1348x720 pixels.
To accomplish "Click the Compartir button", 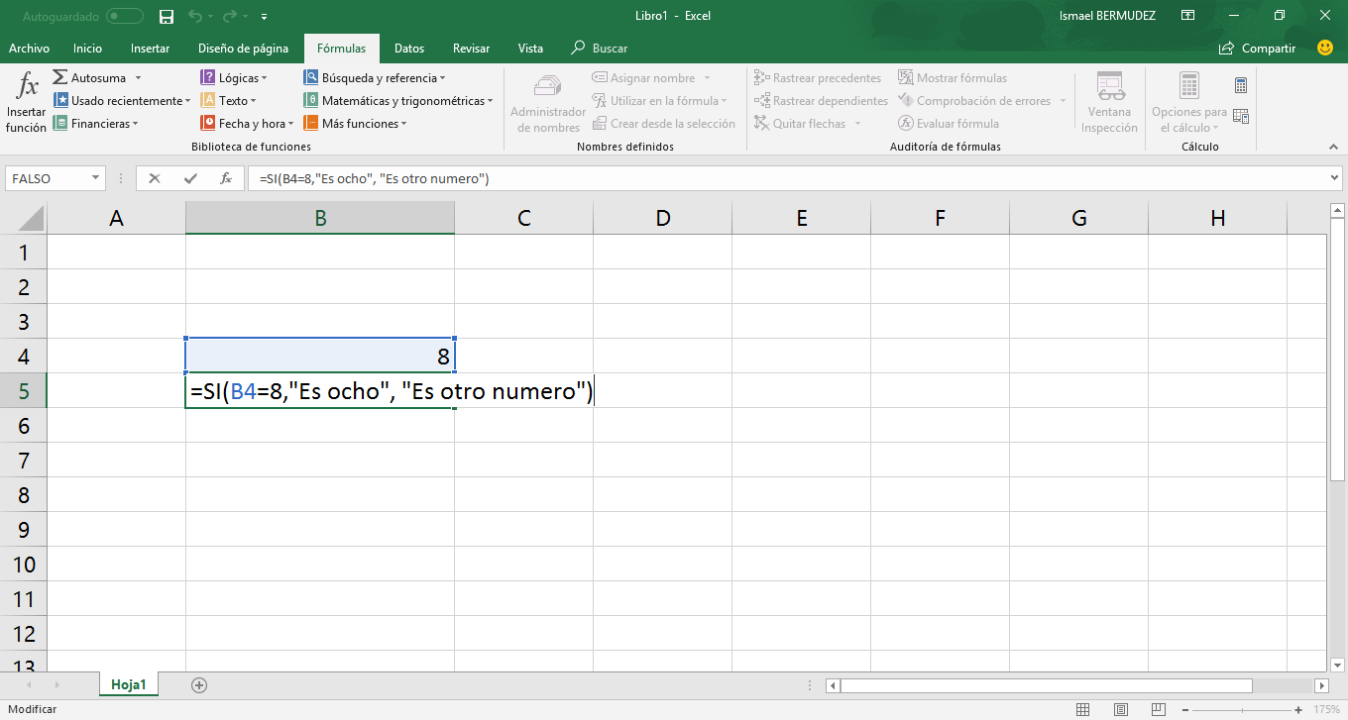I will click(x=1254, y=47).
